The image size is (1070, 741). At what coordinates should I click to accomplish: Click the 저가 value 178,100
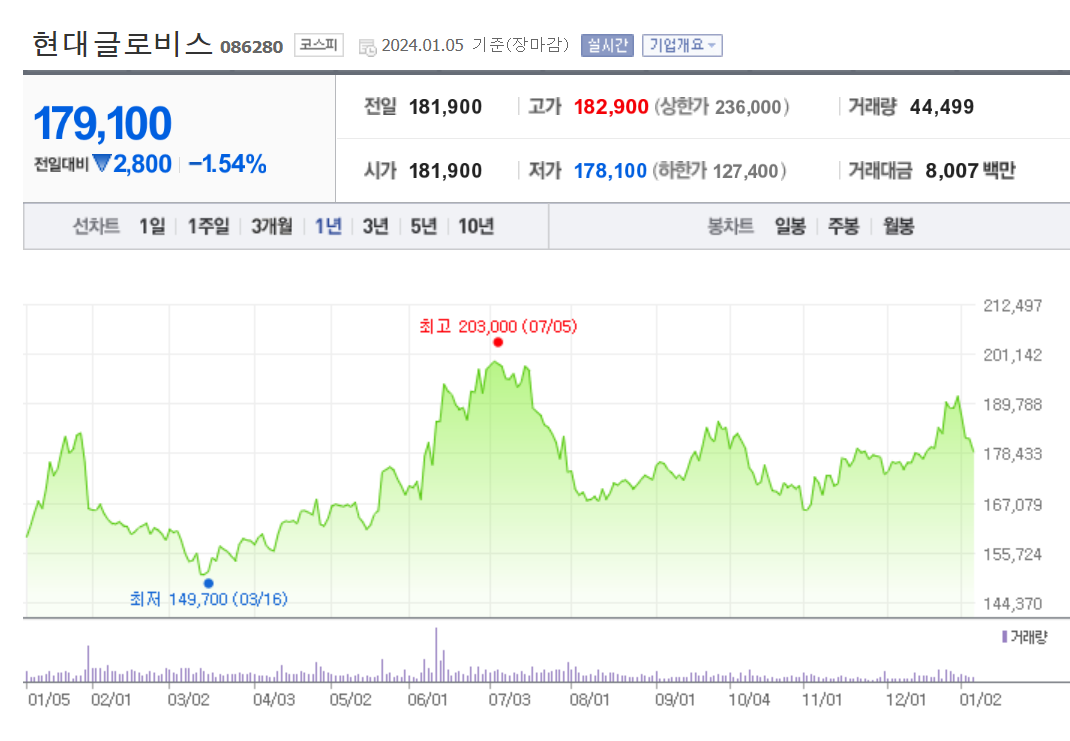[610, 171]
